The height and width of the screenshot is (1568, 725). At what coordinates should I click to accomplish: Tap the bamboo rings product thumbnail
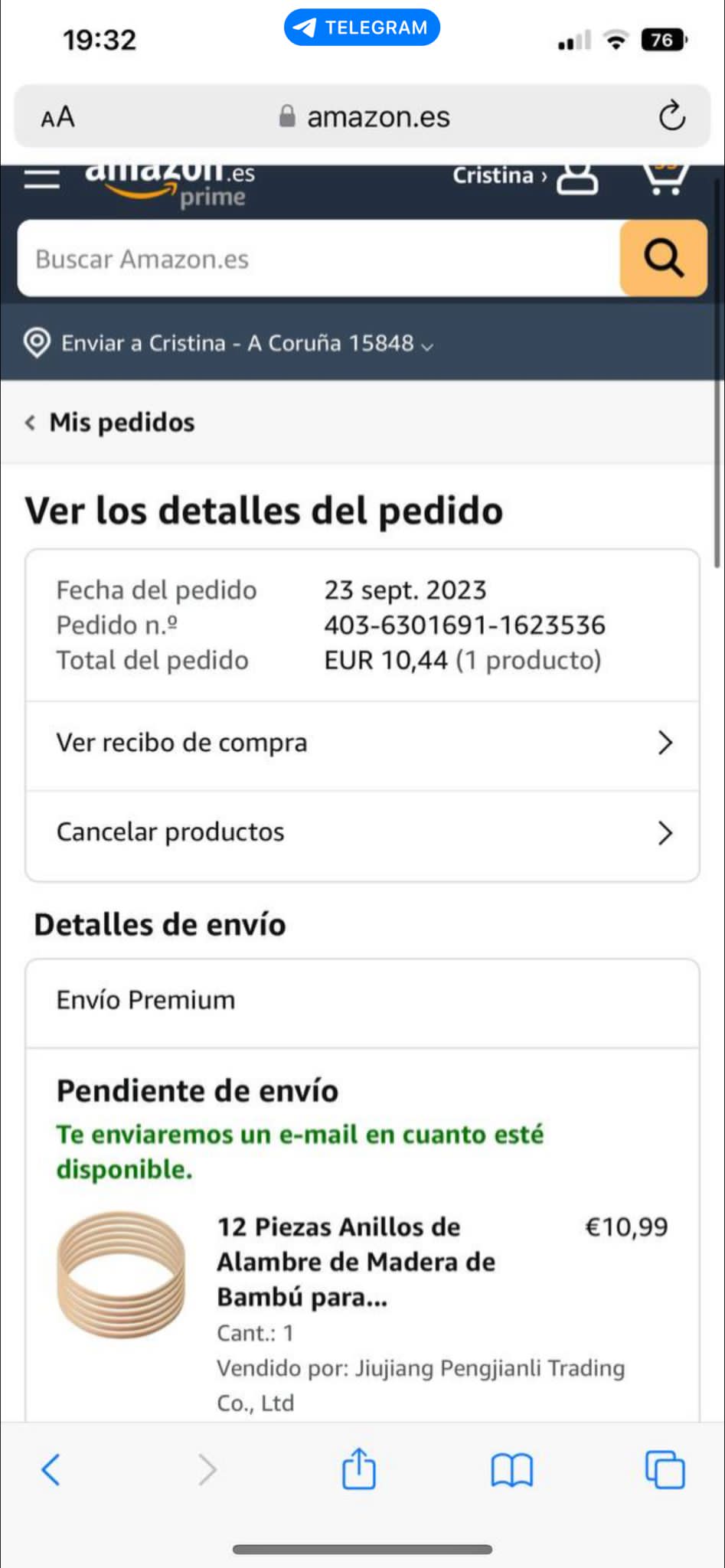point(121,1275)
